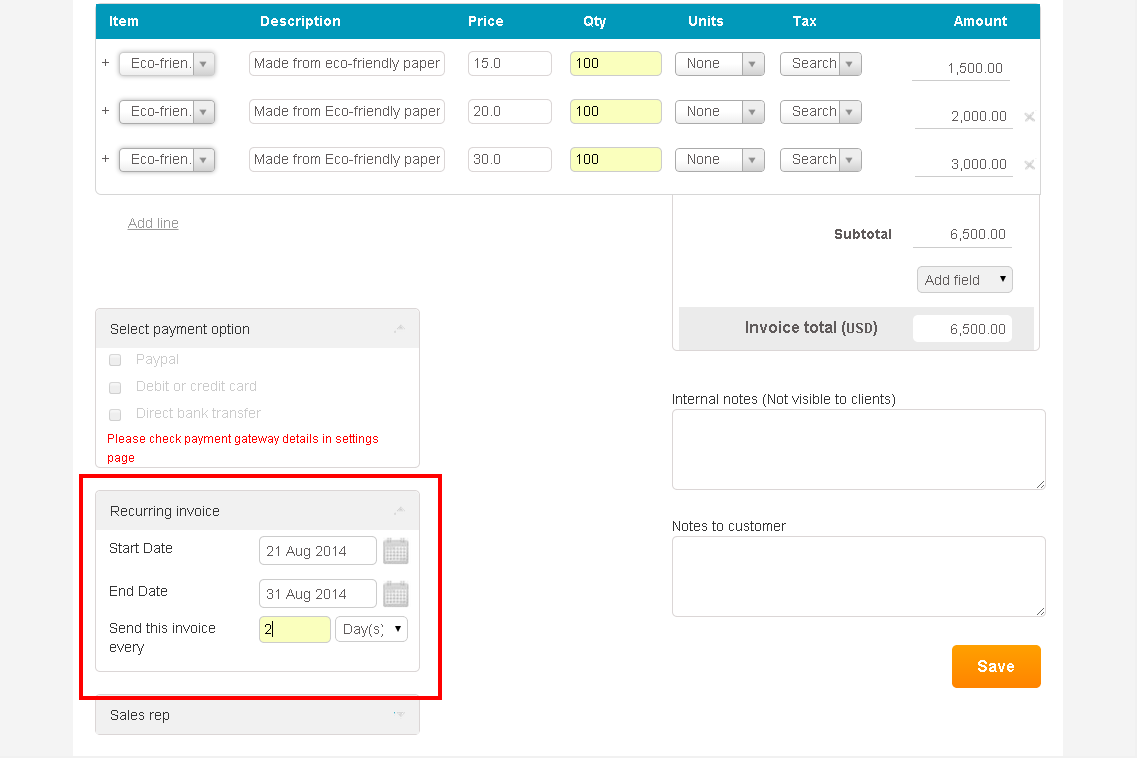Click the plus icon on the 15.0 line
Image resolution: width=1137 pixels, height=758 pixels.
click(x=105, y=63)
